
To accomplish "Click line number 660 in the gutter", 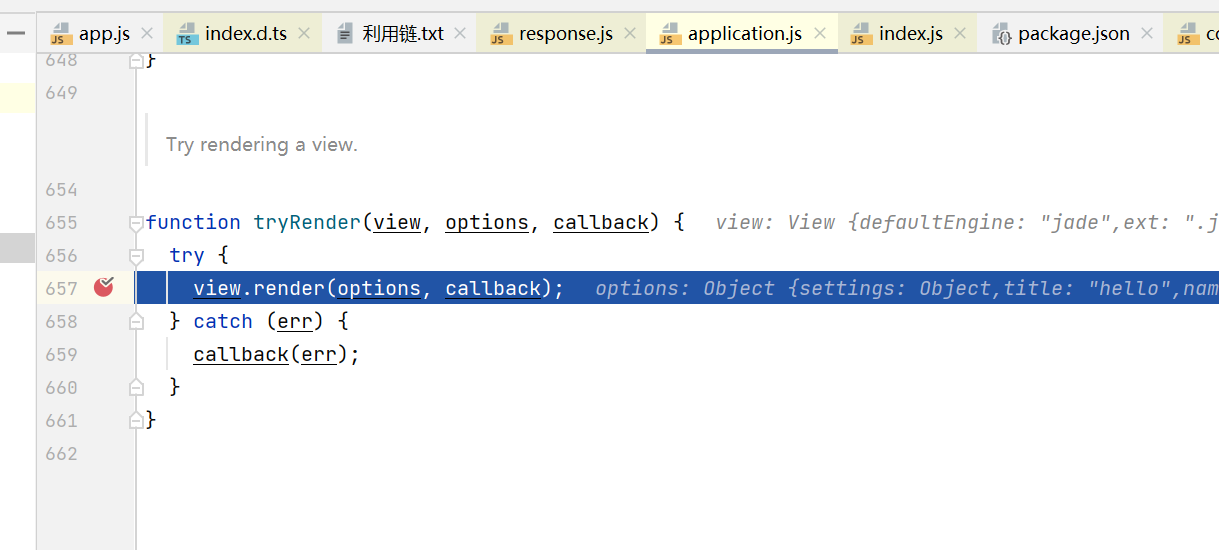I will coord(61,387).
